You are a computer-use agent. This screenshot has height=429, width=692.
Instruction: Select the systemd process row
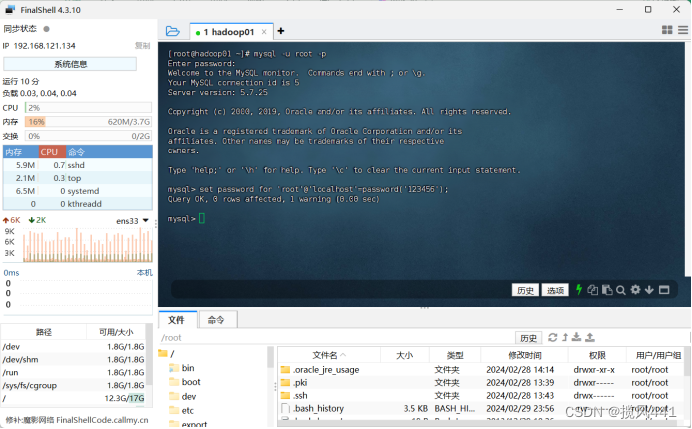click(x=78, y=191)
